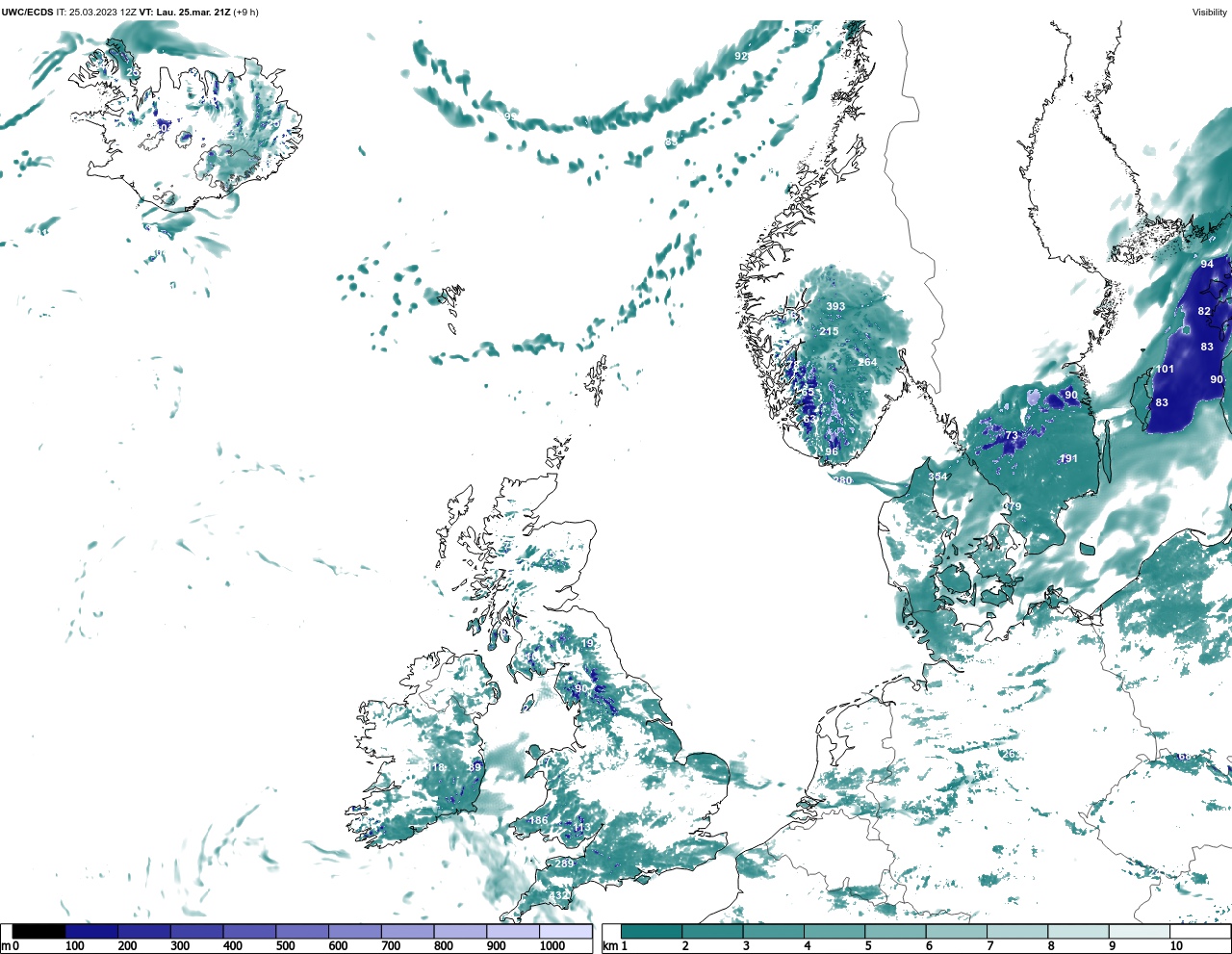The height and width of the screenshot is (954, 1232).
Task: Click the 'UWC/ECDS' header label
Action: (x=27, y=13)
